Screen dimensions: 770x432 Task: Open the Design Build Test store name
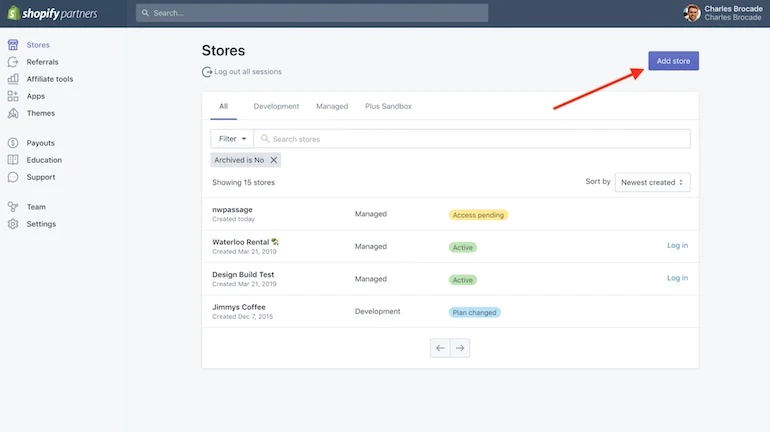243,274
